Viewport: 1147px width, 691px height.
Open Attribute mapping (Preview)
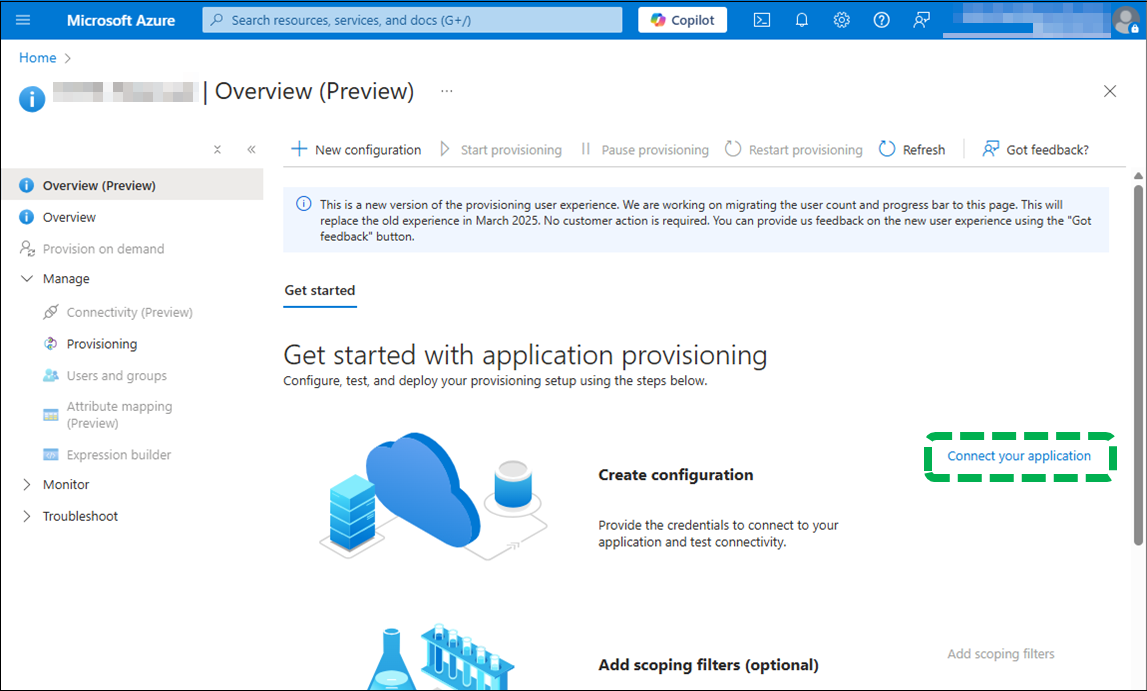(117, 414)
